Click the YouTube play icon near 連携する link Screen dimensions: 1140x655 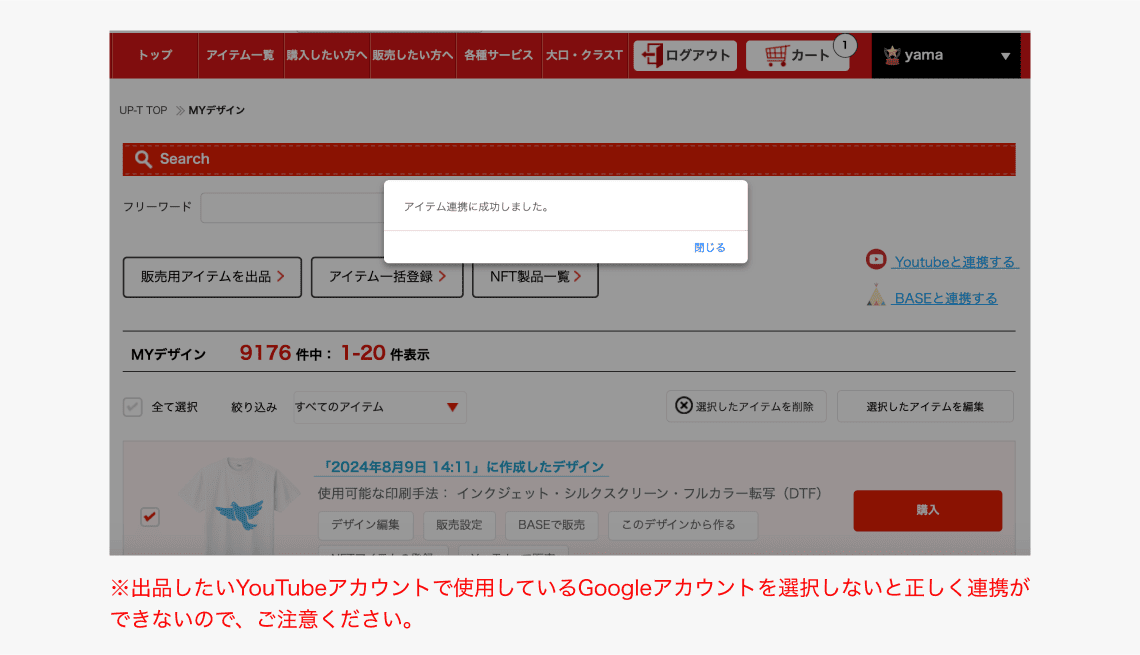tap(875, 259)
